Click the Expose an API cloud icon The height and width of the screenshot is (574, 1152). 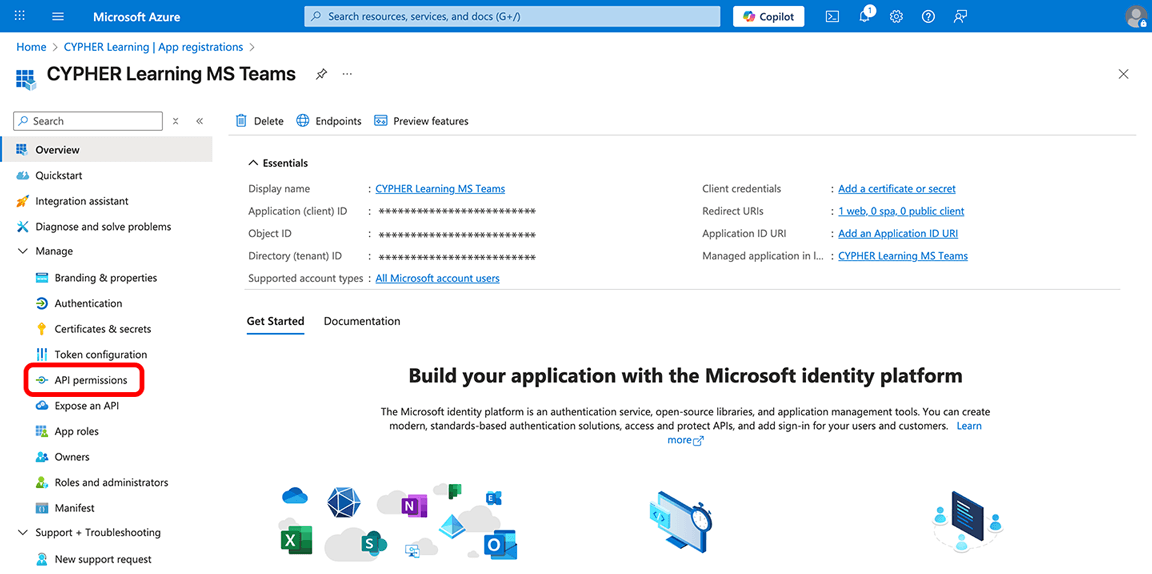click(x=42, y=406)
